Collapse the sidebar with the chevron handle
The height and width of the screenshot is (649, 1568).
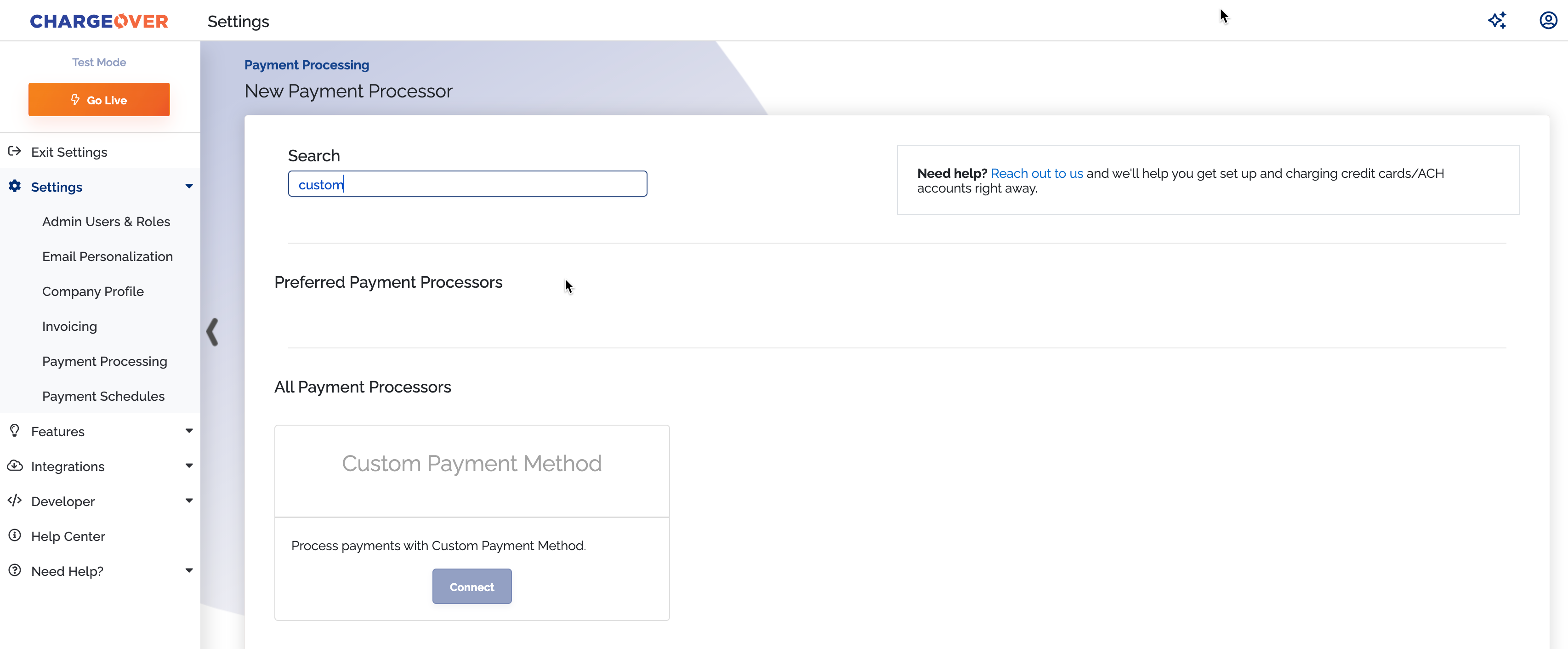pyautogui.click(x=212, y=332)
